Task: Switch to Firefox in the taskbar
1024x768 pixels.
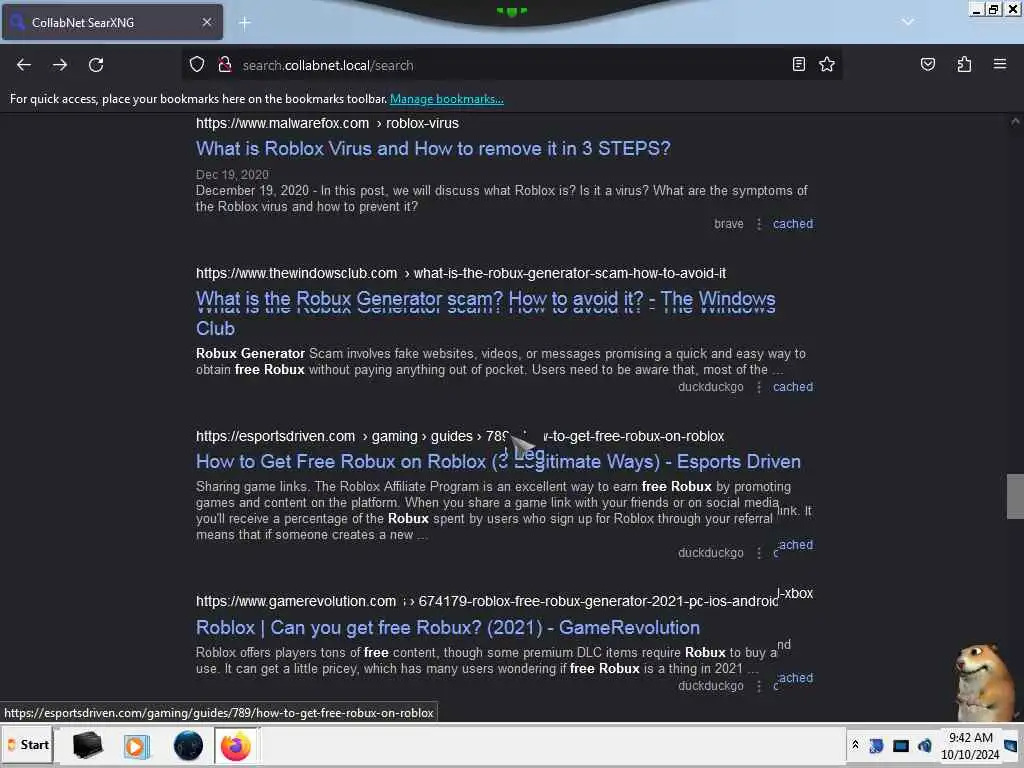Action: click(236, 746)
